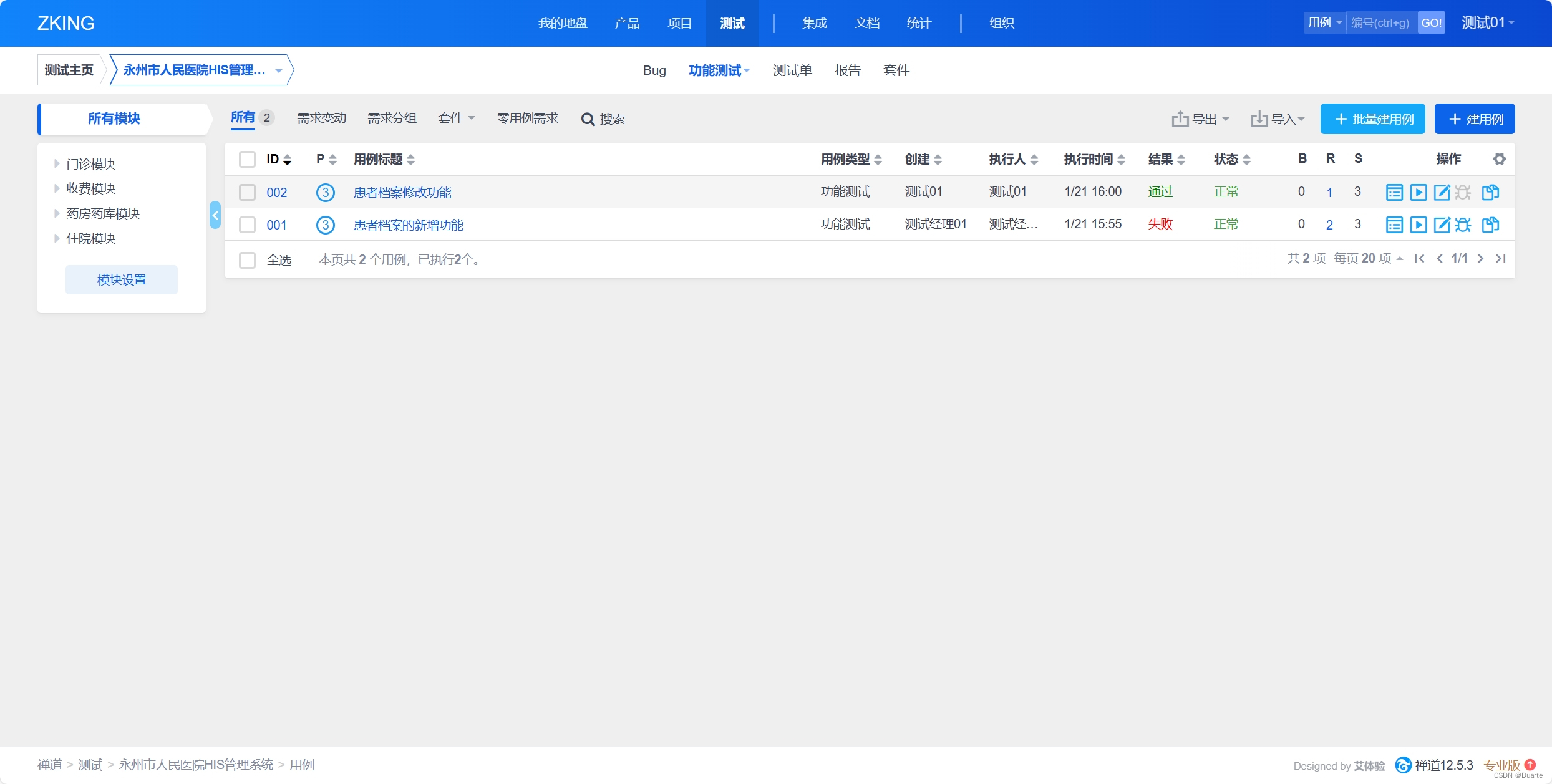The height and width of the screenshot is (784, 1552).
Task: Open case title 患者档案修改功能 link
Action: [402, 193]
